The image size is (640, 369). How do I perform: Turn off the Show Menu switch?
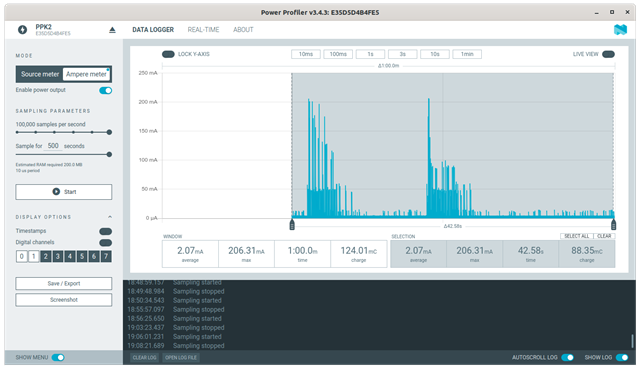coord(58,358)
